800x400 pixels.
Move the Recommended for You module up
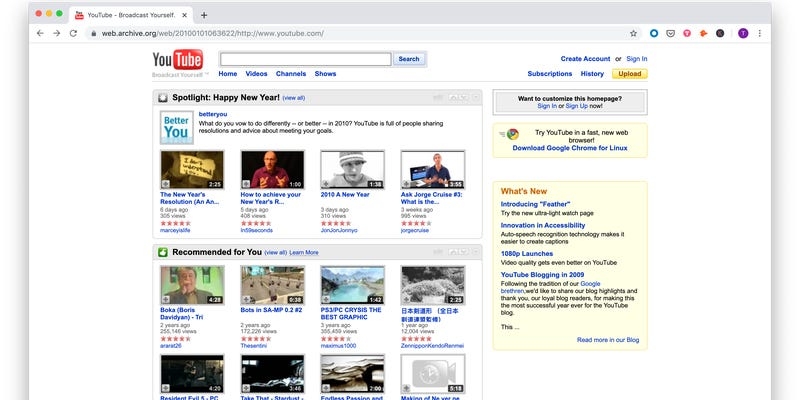(454, 252)
